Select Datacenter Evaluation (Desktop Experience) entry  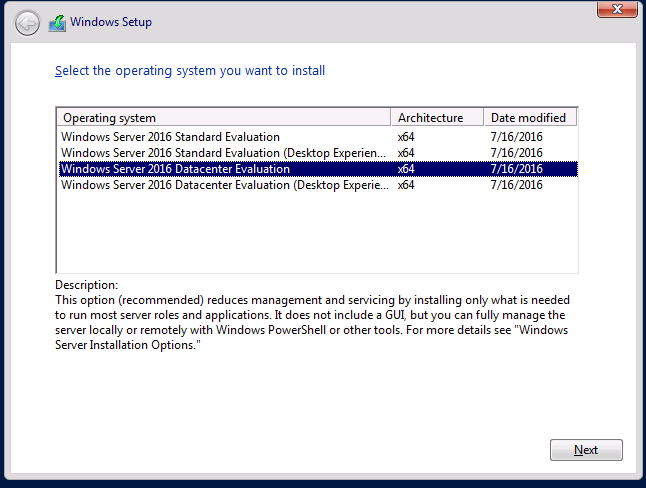pos(317,185)
